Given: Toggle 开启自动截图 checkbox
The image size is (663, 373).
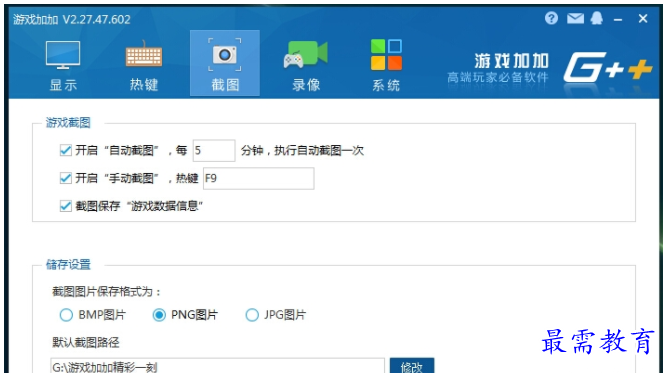Looking at the screenshot, I should pyautogui.click(x=66, y=150).
